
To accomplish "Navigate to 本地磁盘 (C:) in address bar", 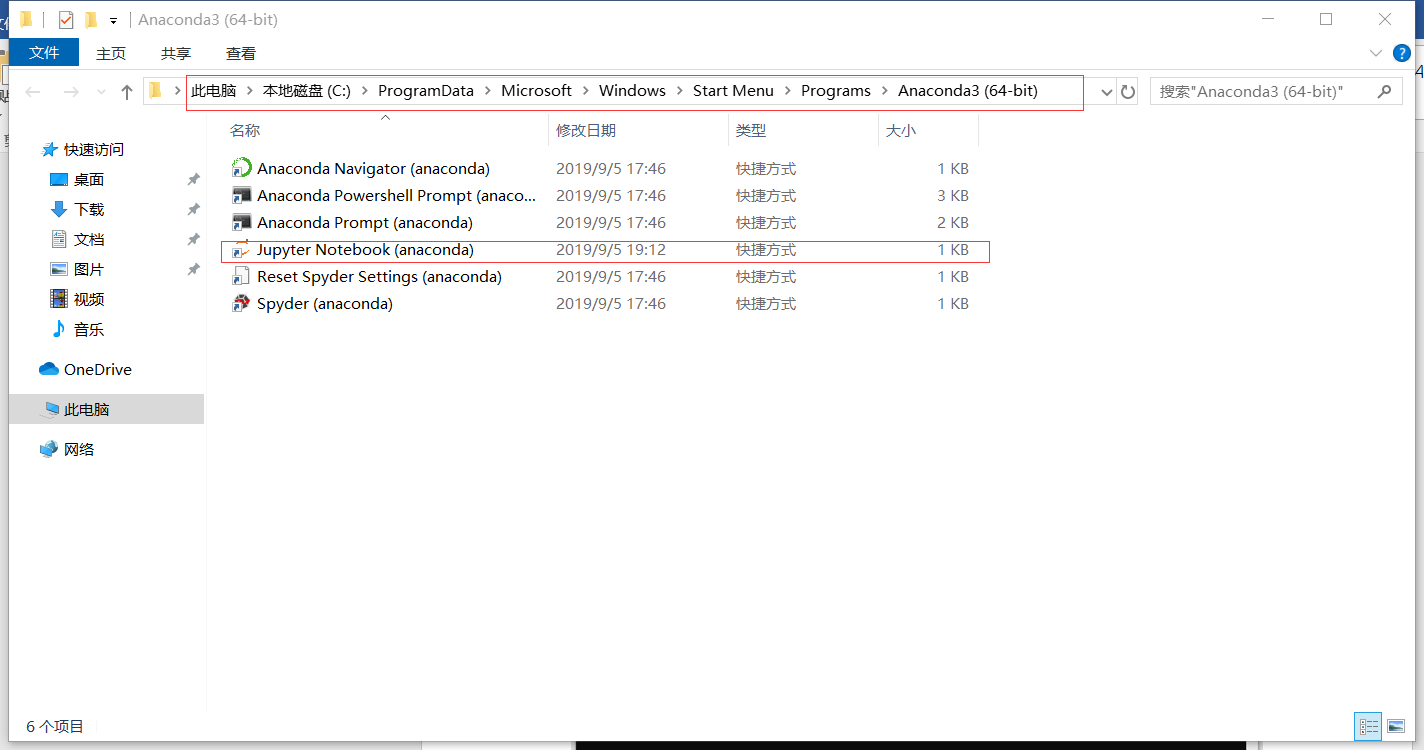I will 307,91.
